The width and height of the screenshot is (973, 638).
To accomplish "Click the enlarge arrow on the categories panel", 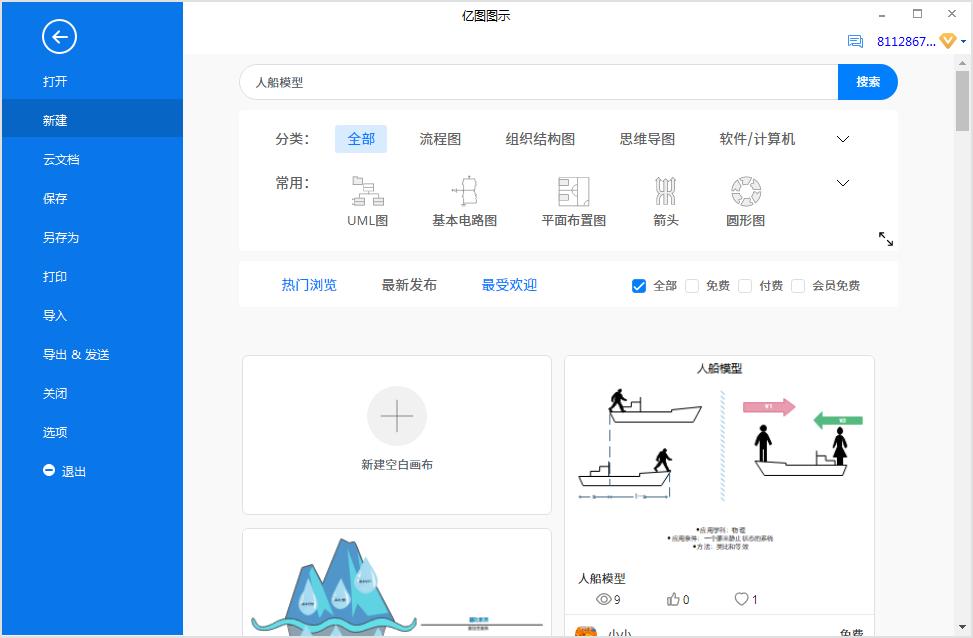I will click(885, 239).
